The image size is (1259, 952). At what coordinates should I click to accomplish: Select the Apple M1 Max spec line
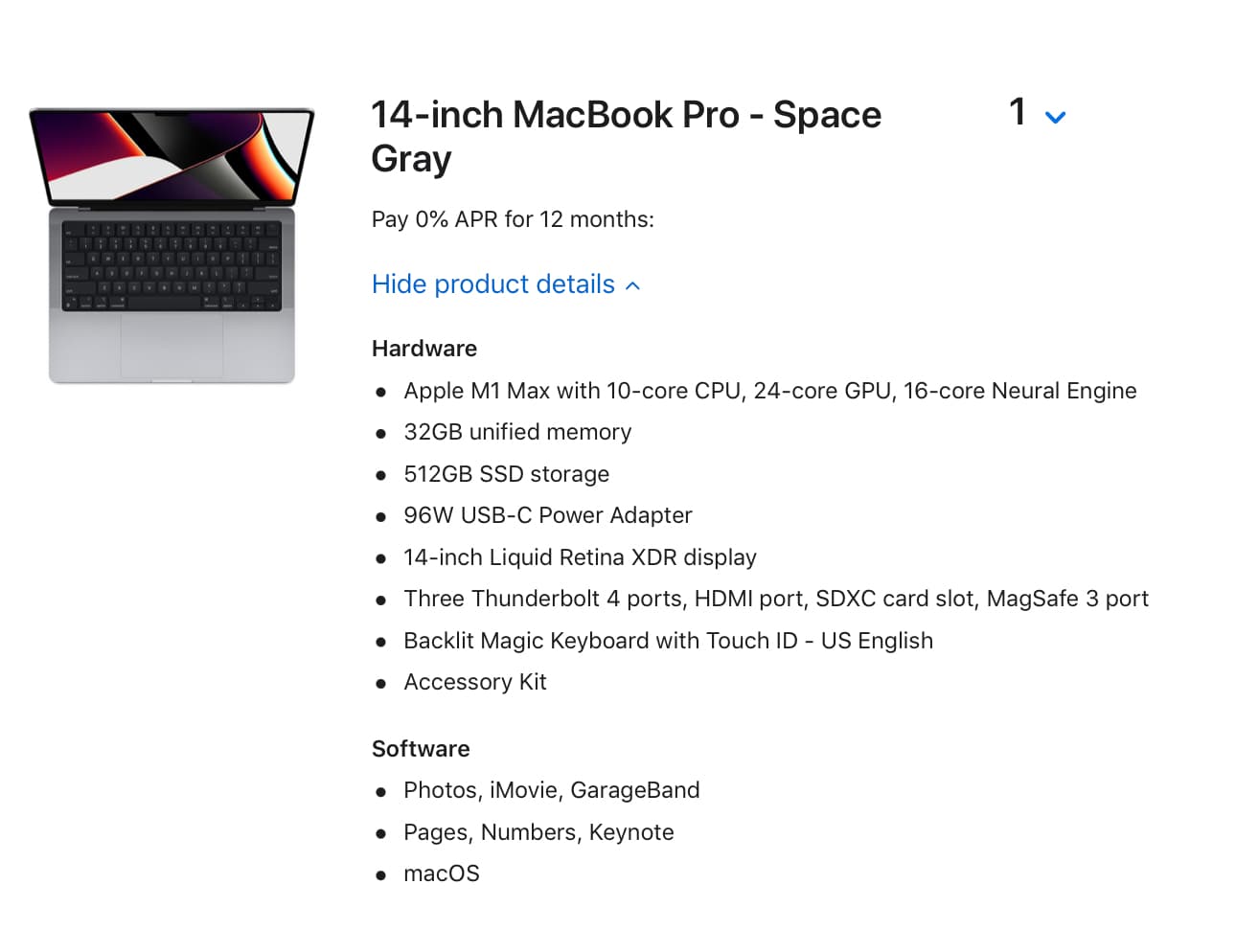coord(769,391)
